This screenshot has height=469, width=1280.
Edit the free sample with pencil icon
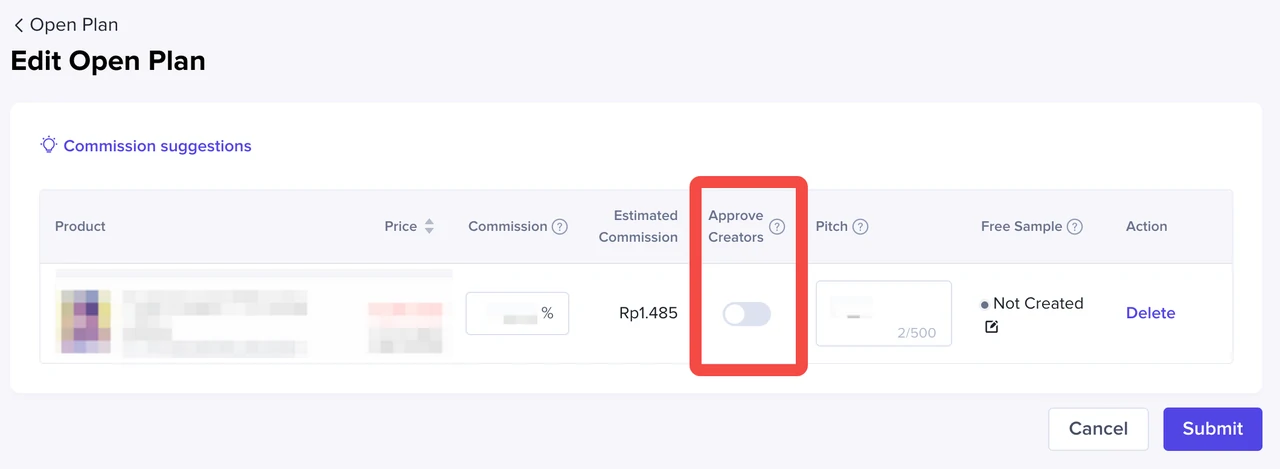click(x=991, y=327)
